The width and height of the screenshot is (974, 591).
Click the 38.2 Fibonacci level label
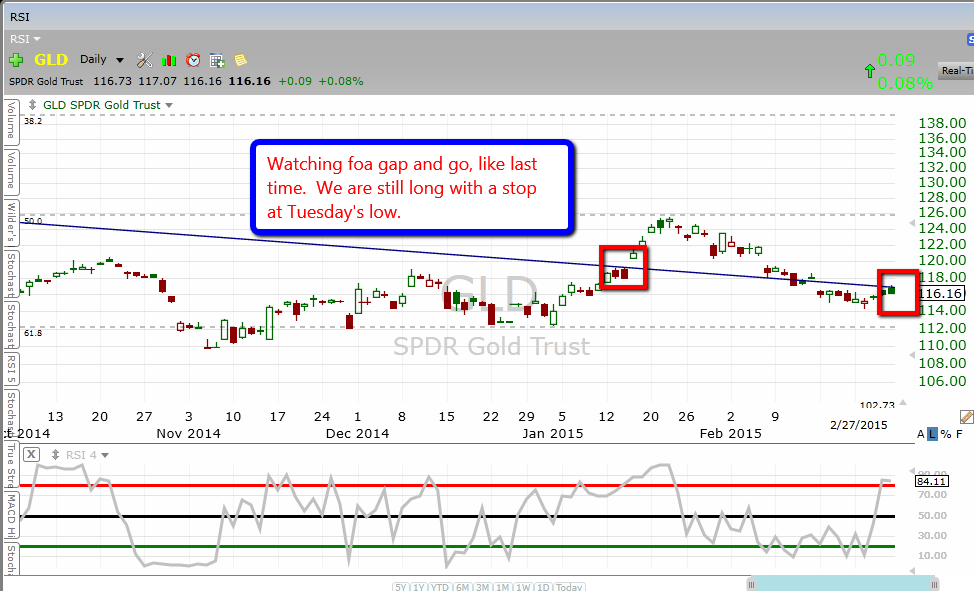(x=33, y=121)
